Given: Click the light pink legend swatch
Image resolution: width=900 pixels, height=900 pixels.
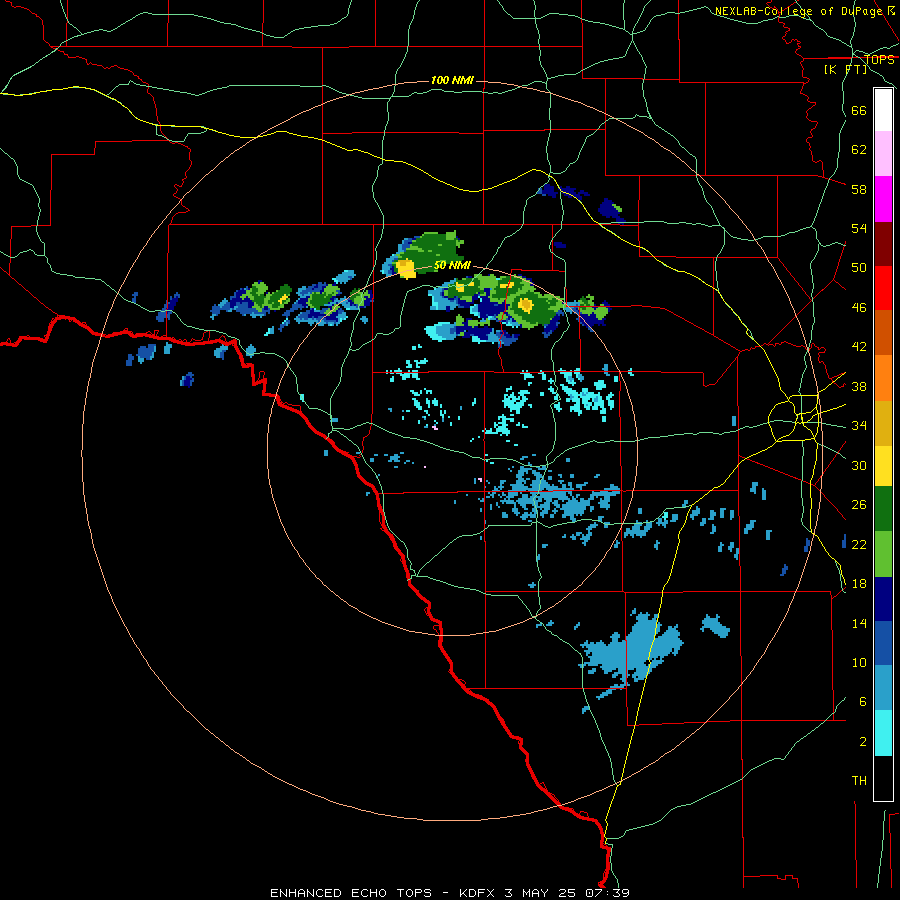Looking at the screenshot, I should coord(883,154).
